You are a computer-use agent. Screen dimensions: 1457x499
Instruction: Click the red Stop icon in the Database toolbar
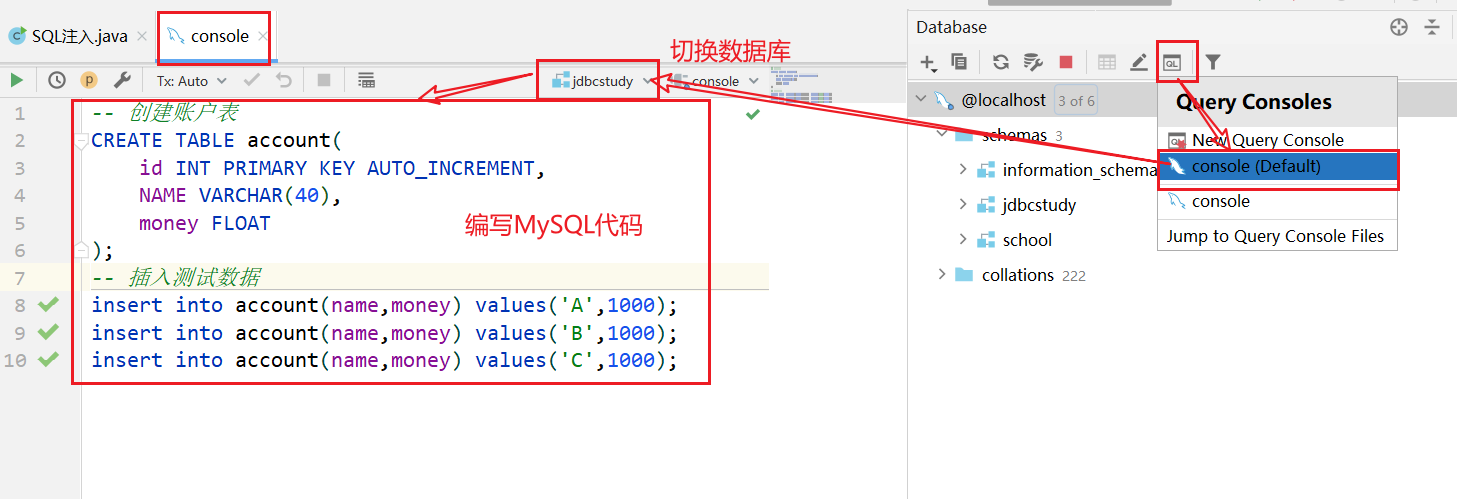(1066, 62)
